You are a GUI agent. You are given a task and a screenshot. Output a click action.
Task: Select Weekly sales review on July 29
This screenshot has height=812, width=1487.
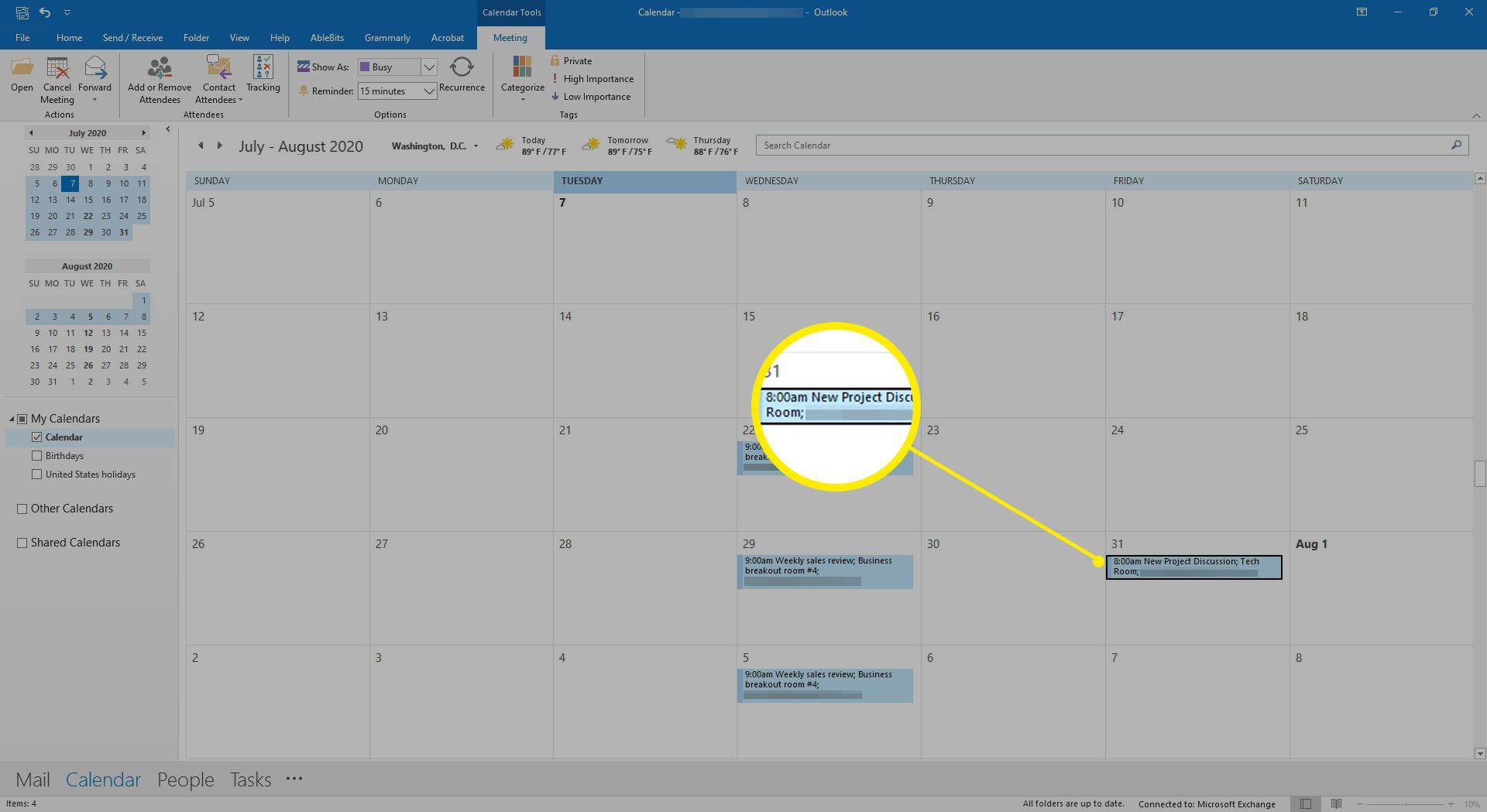826,571
